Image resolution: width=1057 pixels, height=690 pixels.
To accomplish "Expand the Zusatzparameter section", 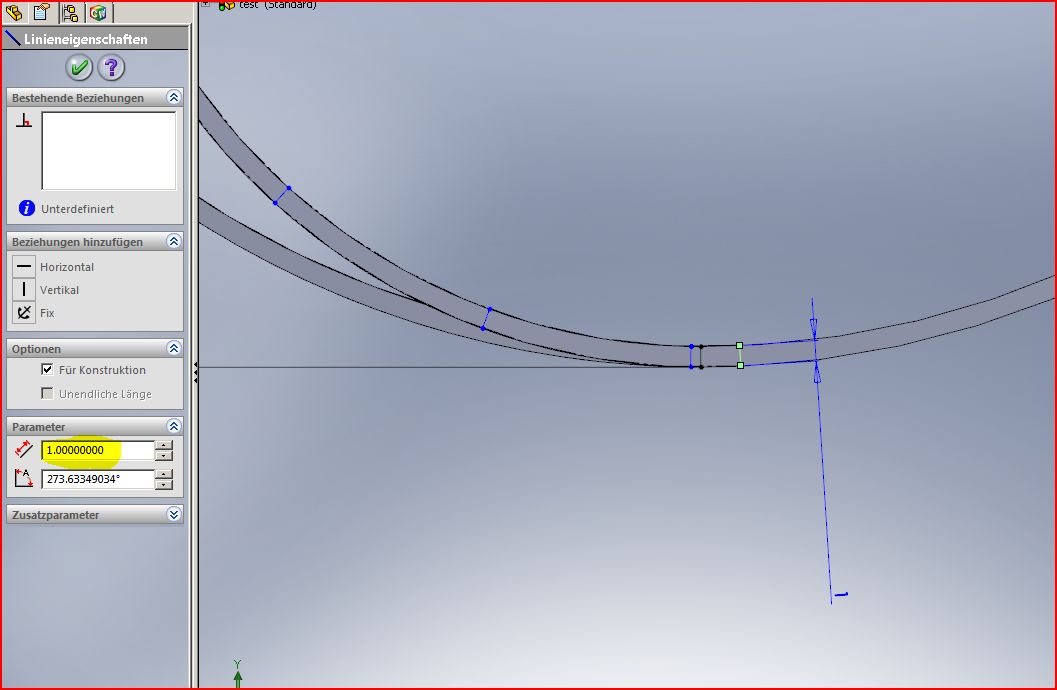I will click(x=173, y=514).
